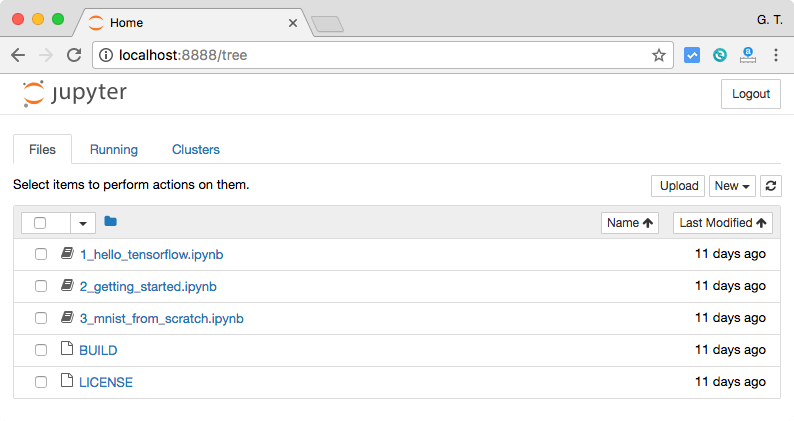
Task: Click the localhost:8888/tree address bar
Action: click(382, 55)
